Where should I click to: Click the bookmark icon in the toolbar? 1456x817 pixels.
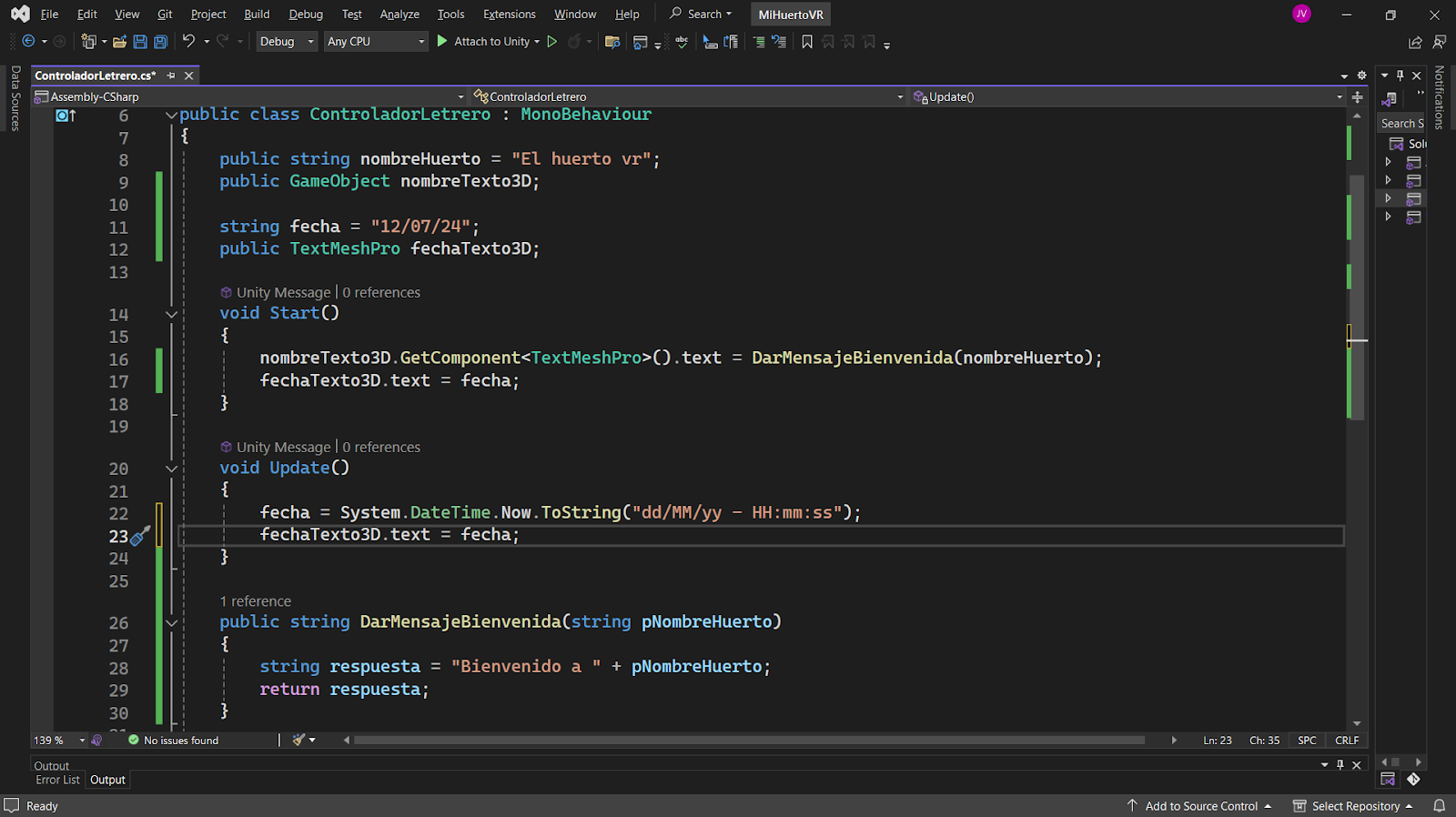point(807,42)
